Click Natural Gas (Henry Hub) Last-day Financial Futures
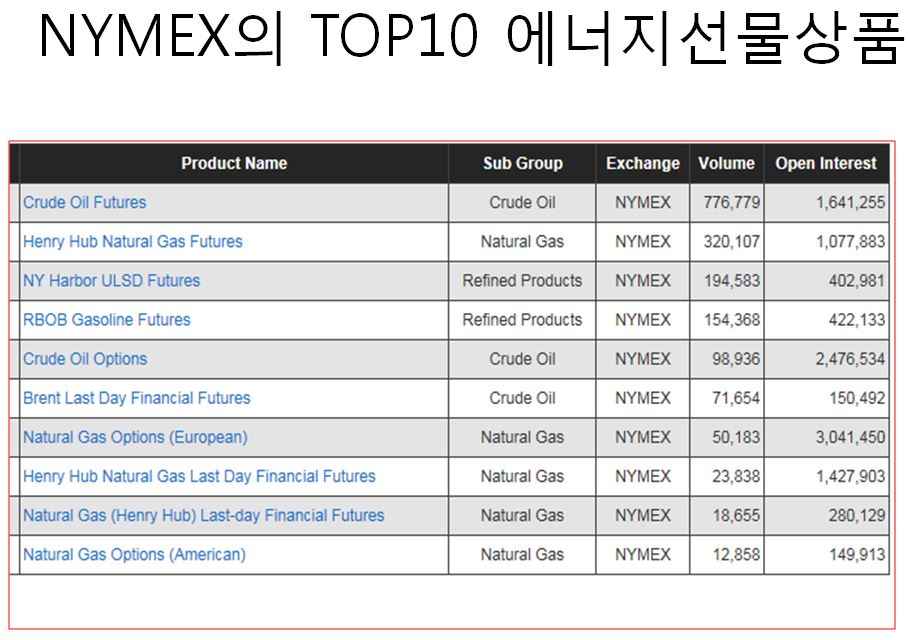The height and width of the screenshot is (640, 908). pos(203,515)
